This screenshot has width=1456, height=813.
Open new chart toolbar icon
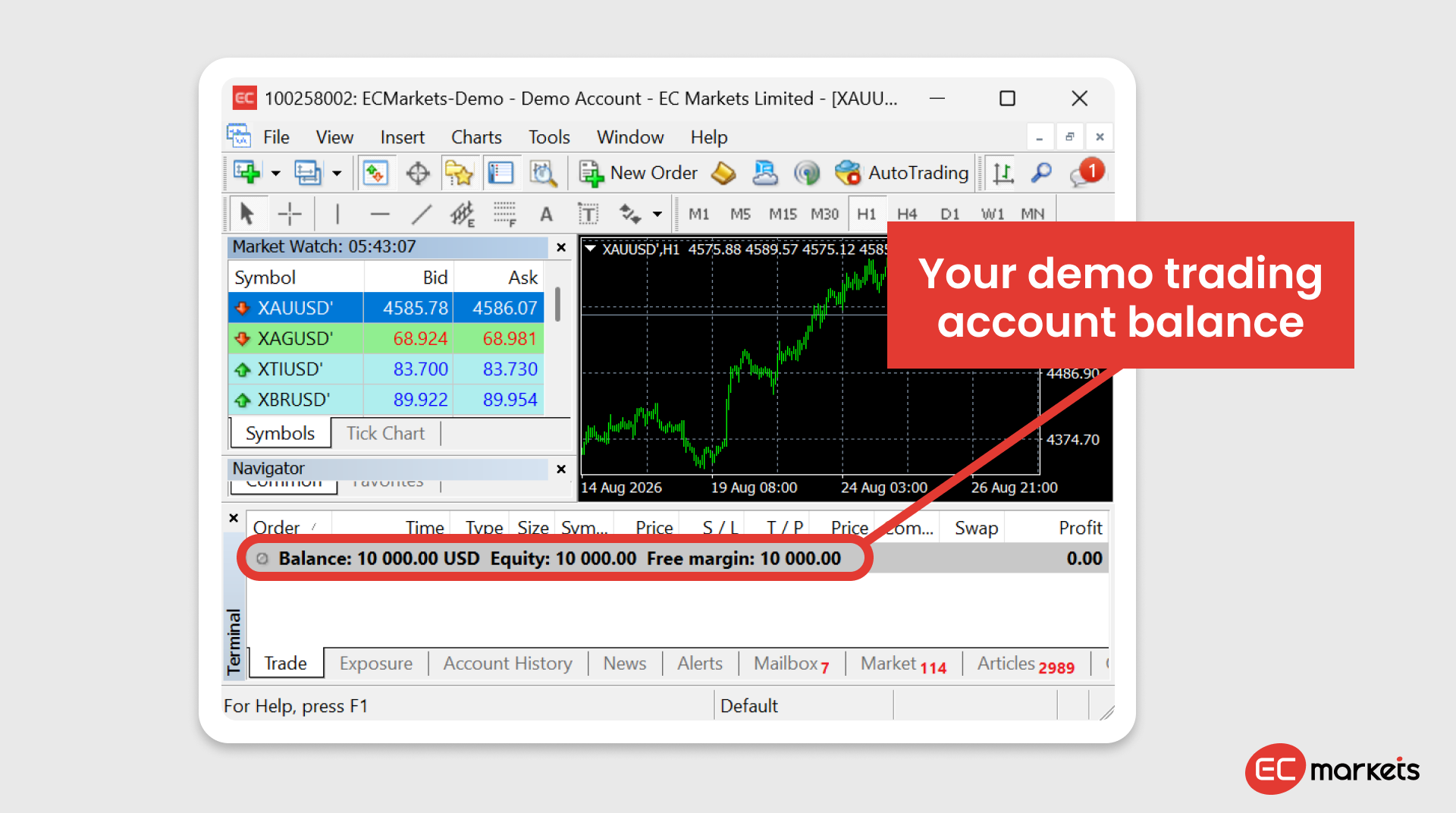(x=247, y=173)
